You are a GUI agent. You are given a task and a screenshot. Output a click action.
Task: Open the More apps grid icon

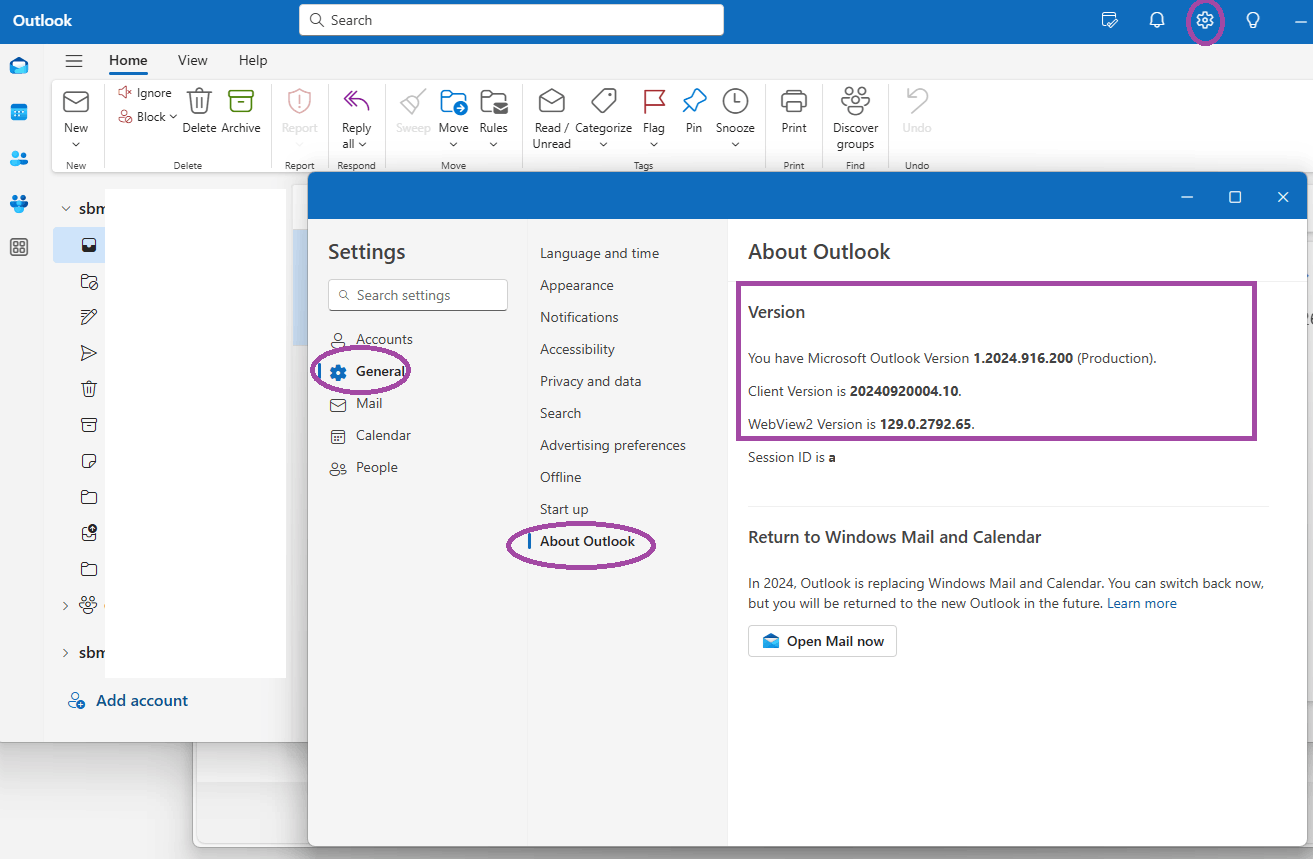pos(19,247)
